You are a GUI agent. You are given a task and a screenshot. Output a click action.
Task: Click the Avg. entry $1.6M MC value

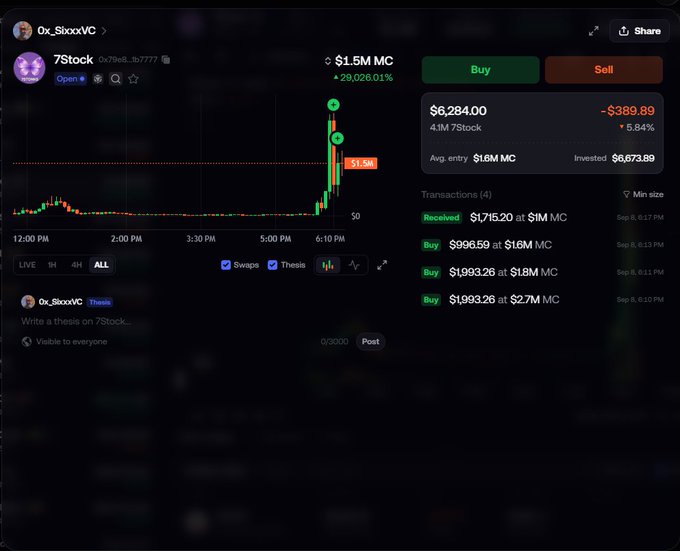pyautogui.click(x=494, y=158)
